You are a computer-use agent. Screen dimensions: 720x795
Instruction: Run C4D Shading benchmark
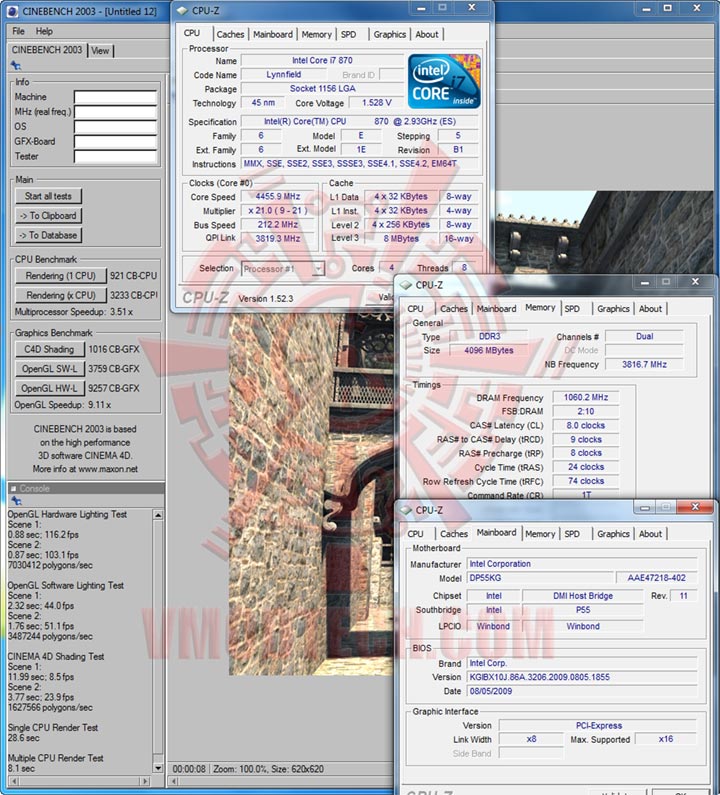(x=49, y=349)
